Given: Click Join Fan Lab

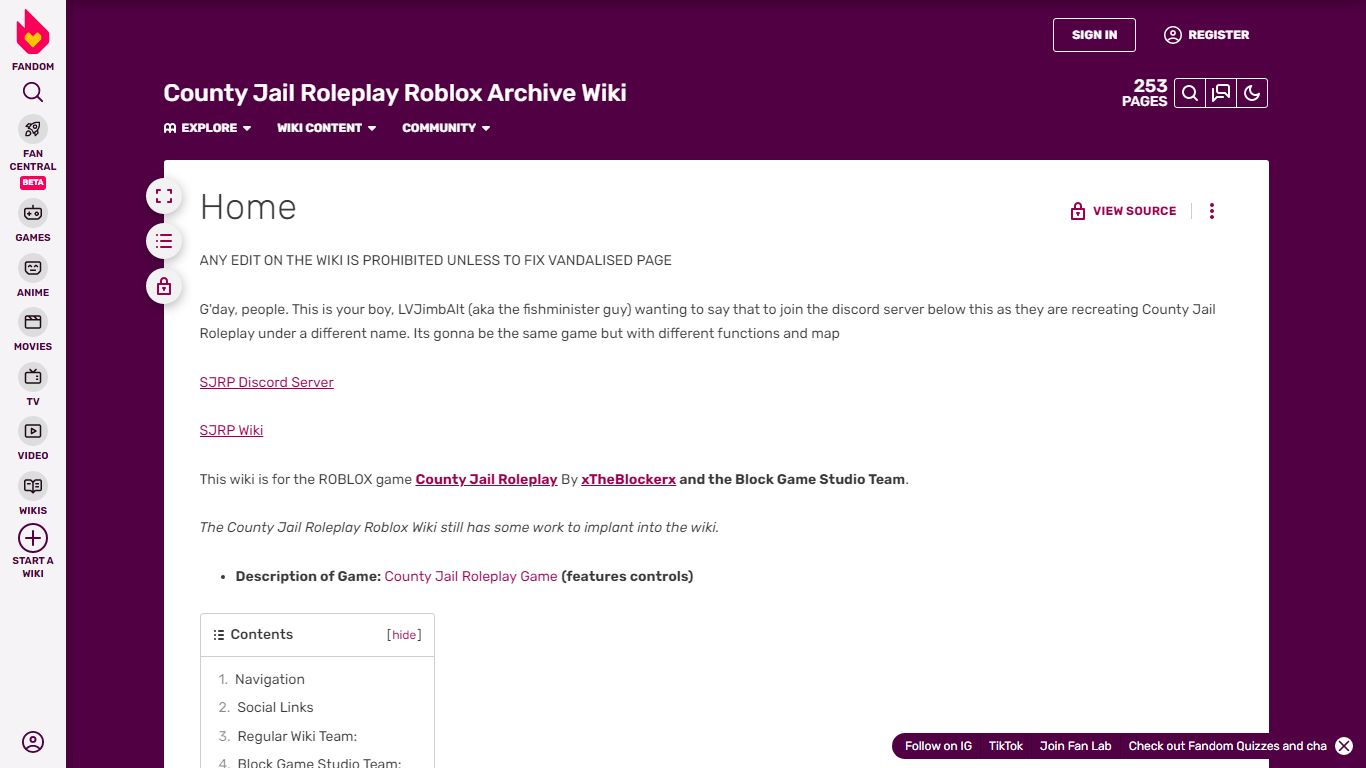Looking at the screenshot, I should pyautogui.click(x=1075, y=746).
